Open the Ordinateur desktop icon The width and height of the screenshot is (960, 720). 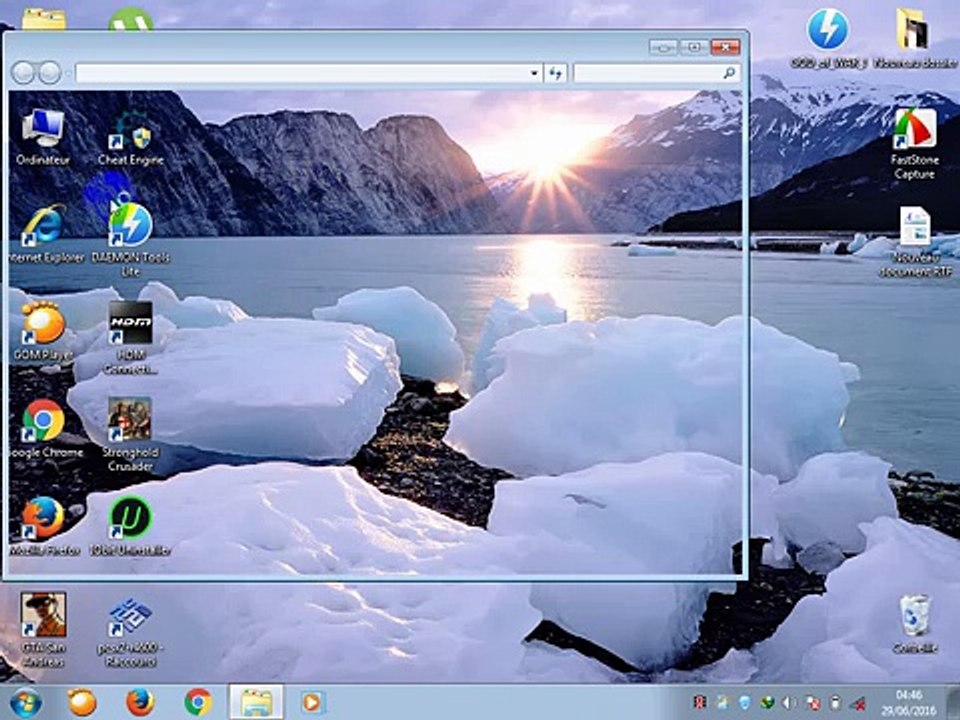tap(43, 138)
